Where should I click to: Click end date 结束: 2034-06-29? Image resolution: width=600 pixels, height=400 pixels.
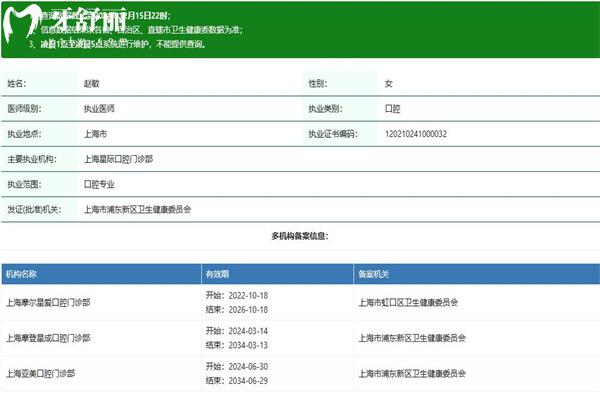click(x=236, y=381)
